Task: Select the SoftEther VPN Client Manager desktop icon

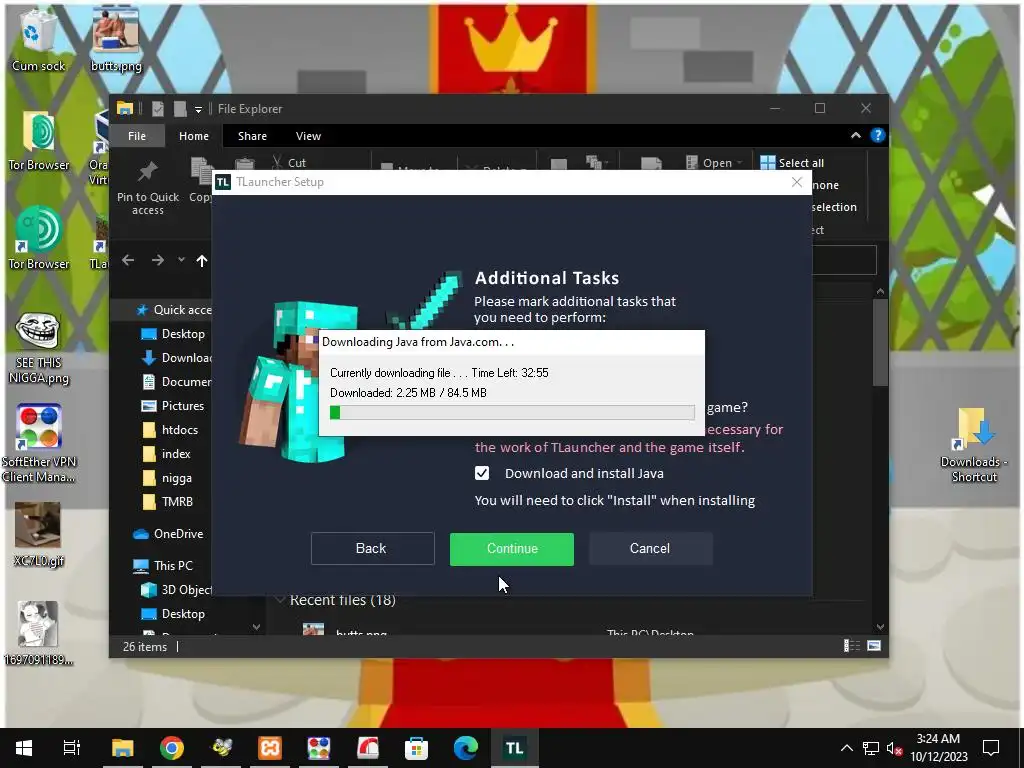Action: pos(39,444)
